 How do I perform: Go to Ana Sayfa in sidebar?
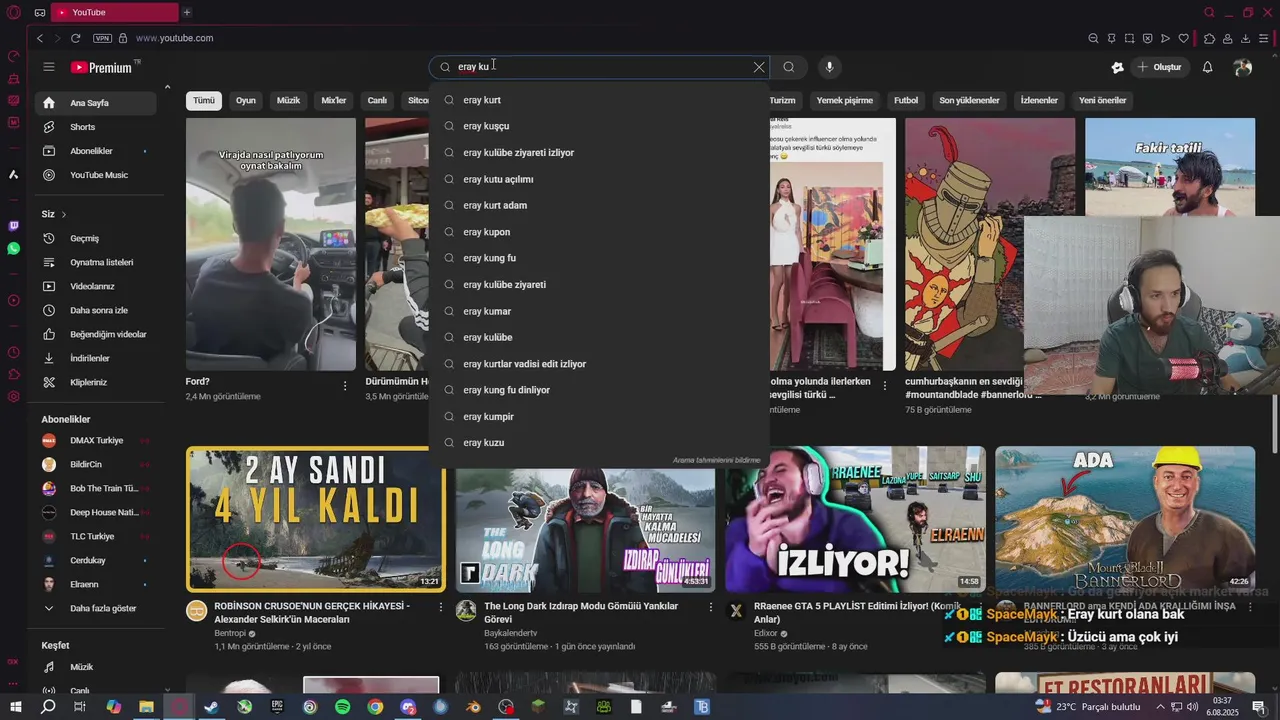click(x=95, y=103)
